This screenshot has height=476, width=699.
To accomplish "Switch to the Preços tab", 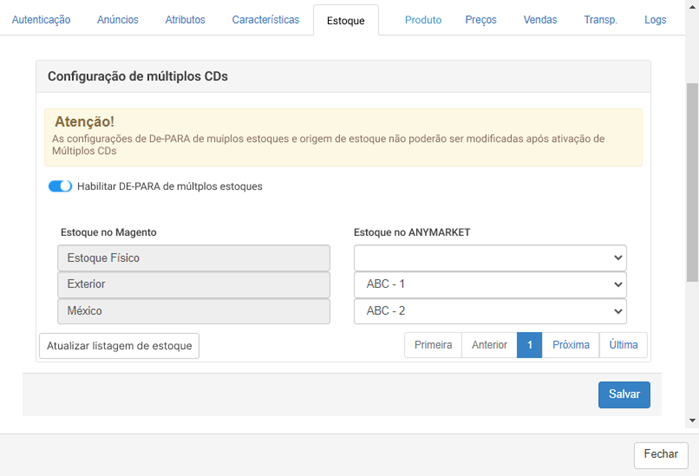I will [481, 20].
